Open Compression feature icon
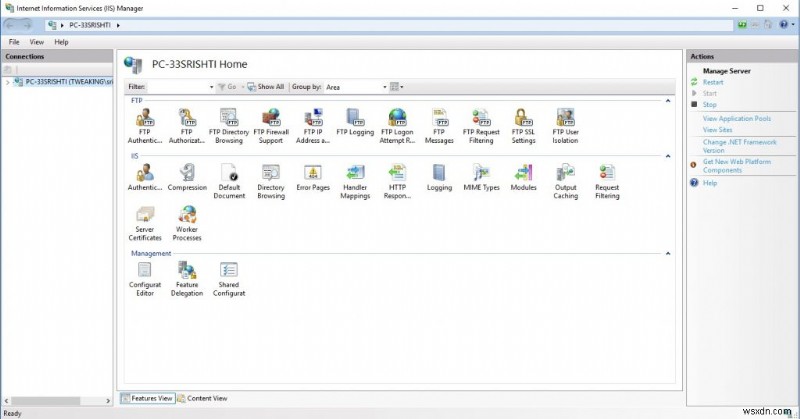The width and height of the screenshot is (800, 419). (187, 178)
